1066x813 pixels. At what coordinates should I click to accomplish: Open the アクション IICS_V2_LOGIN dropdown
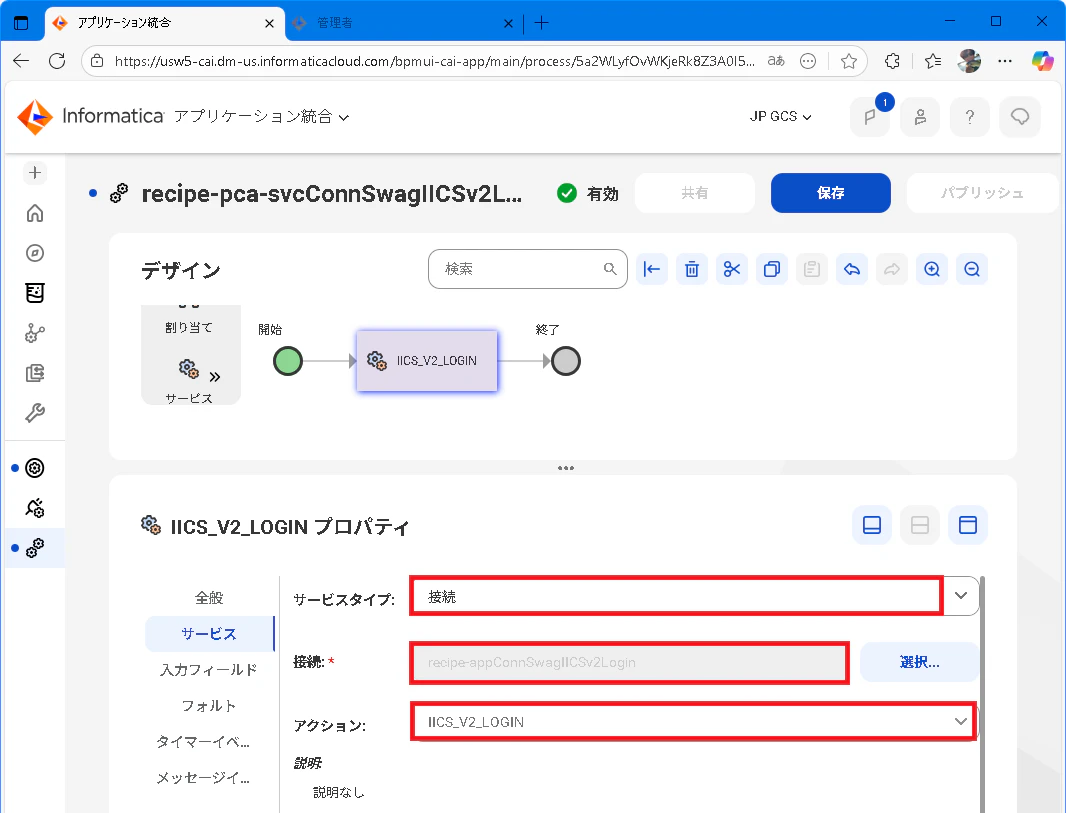click(693, 721)
